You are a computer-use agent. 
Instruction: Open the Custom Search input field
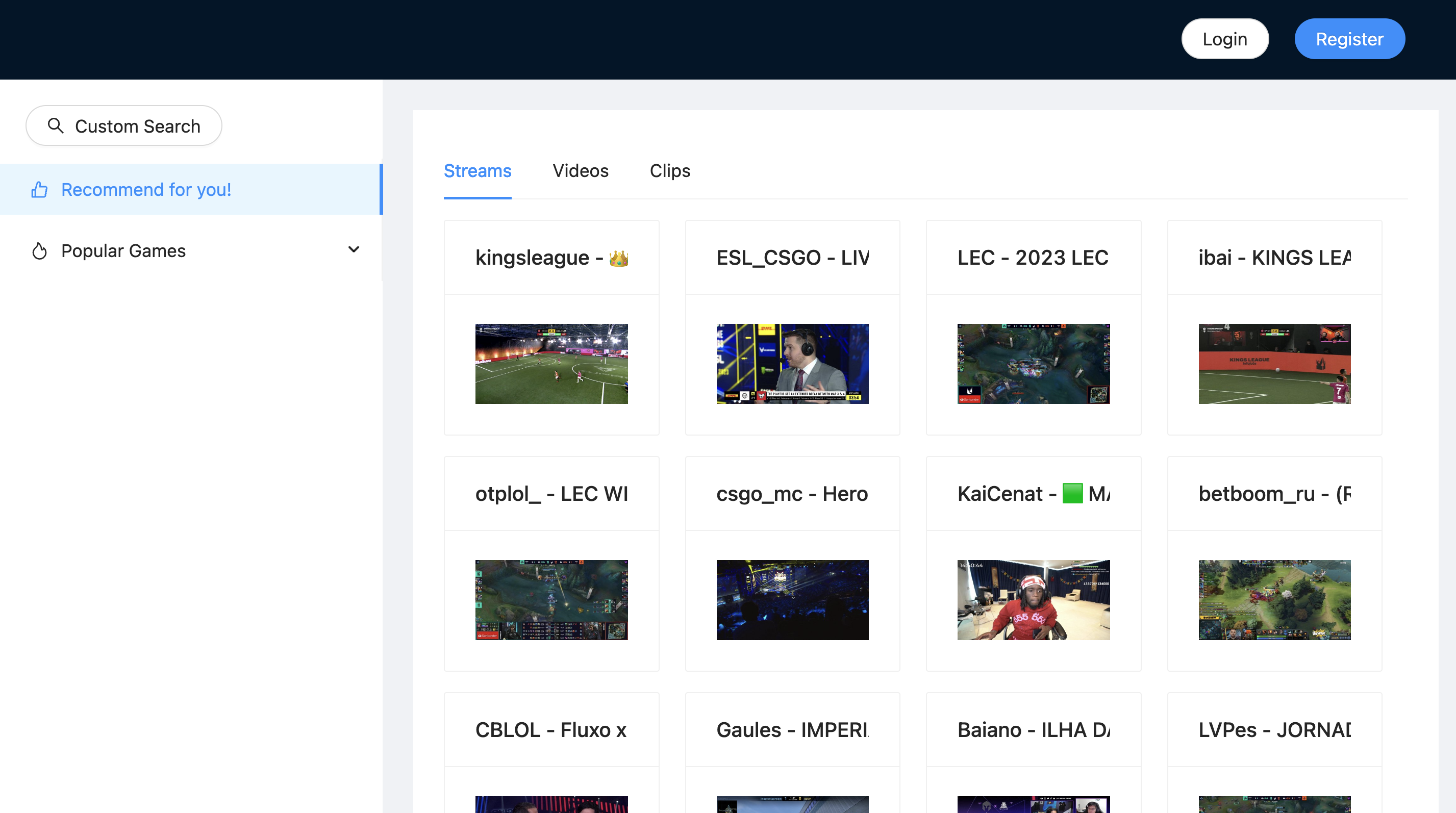(x=138, y=125)
